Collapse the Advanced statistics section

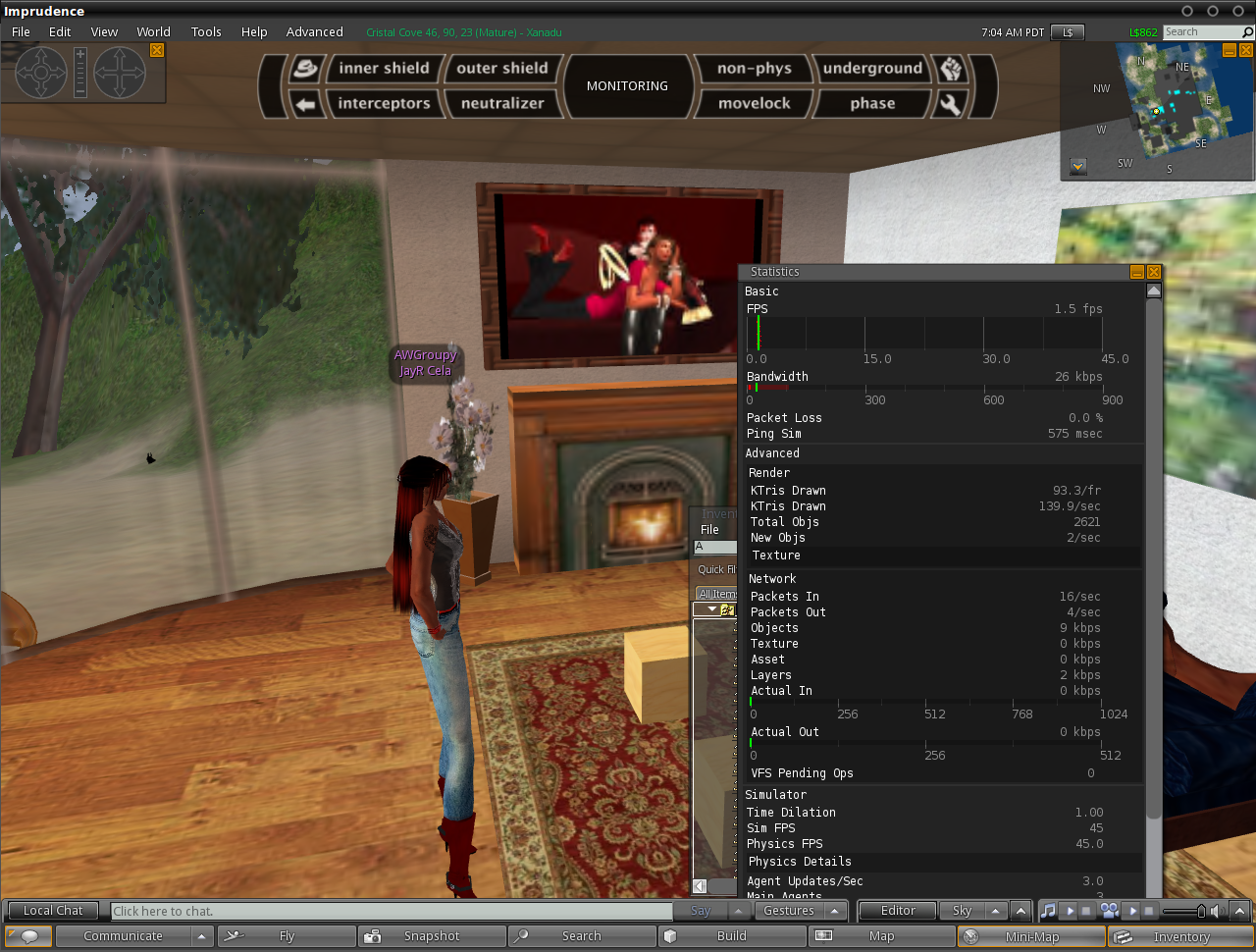pyautogui.click(x=772, y=453)
